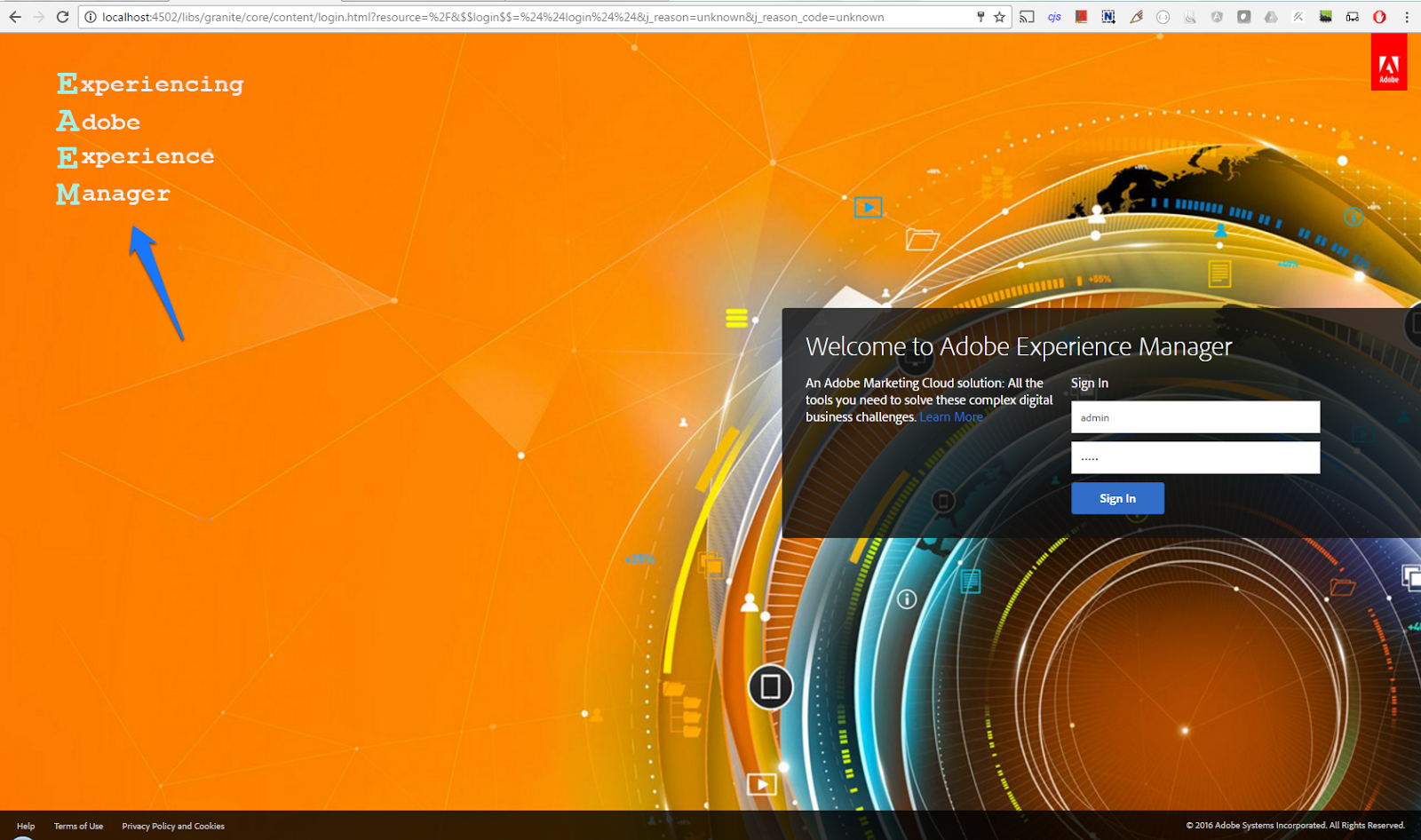Click the cjs extension icon

tap(1054, 16)
